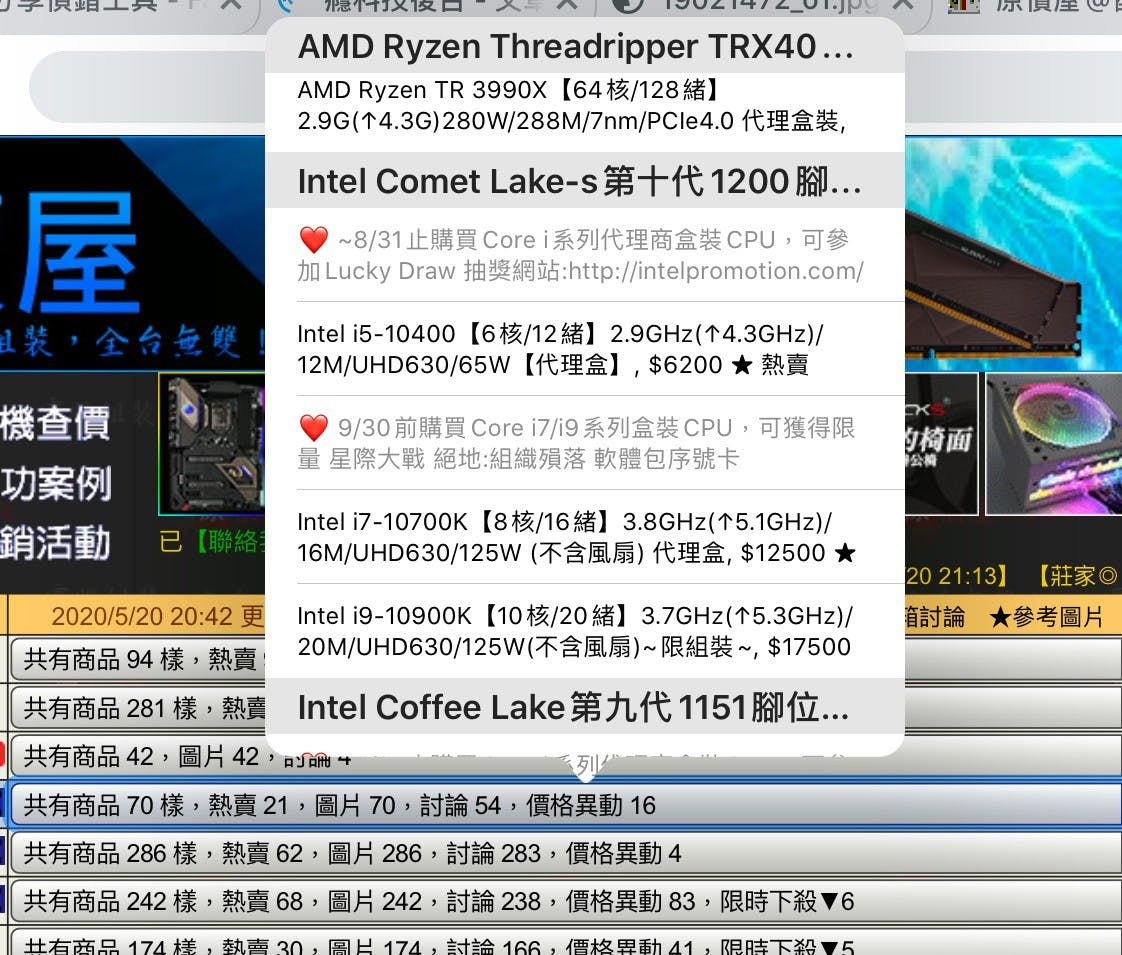Click the 機查價 navigation link
This screenshot has width=1122, height=955.
[55, 423]
